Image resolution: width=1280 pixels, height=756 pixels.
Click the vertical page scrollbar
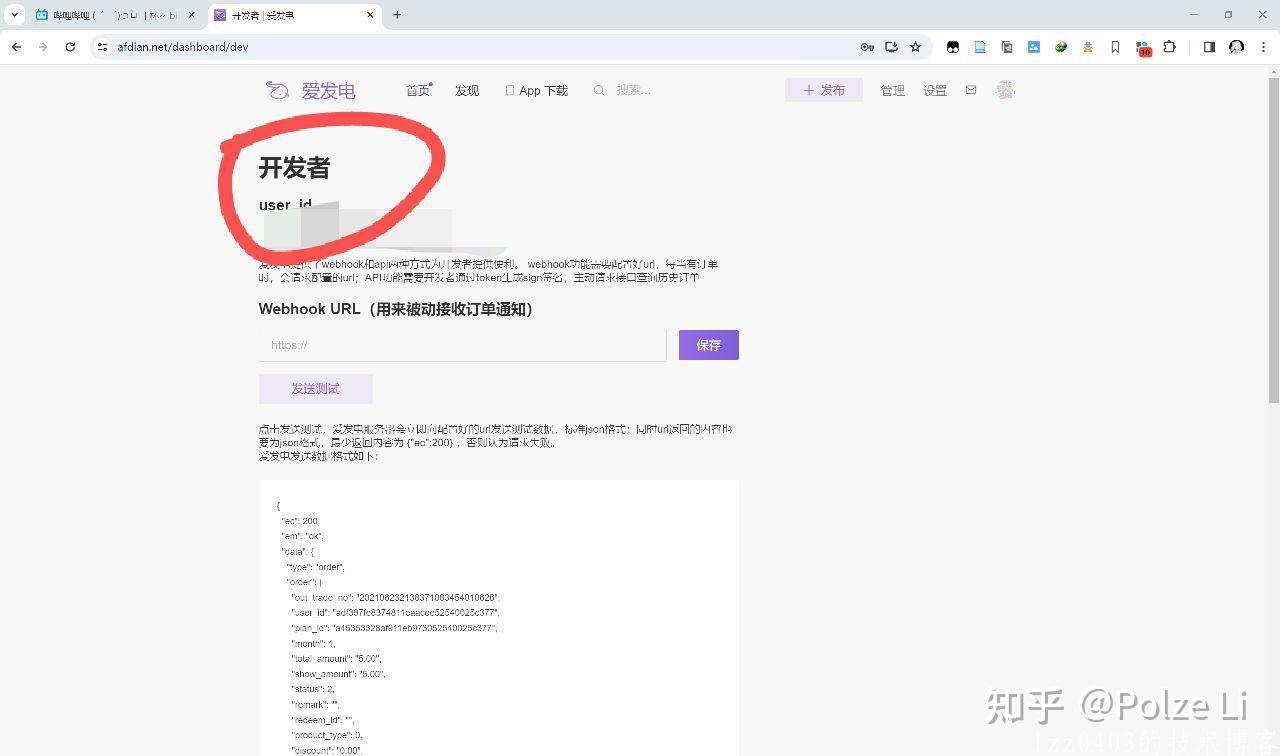pyautogui.click(x=1273, y=240)
